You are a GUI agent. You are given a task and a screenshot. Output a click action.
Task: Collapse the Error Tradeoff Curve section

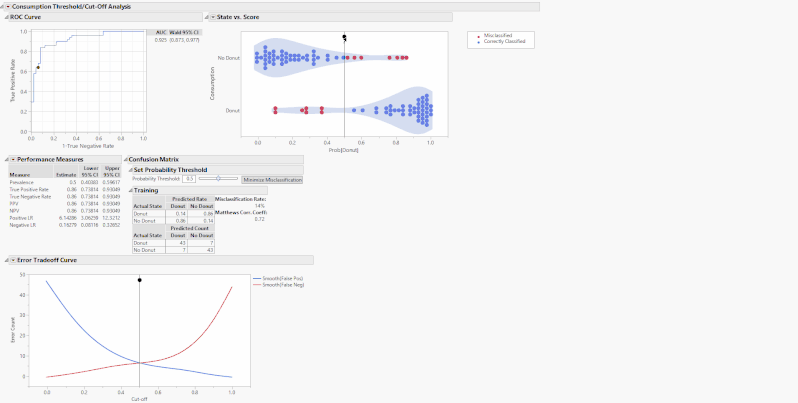tap(5, 260)
